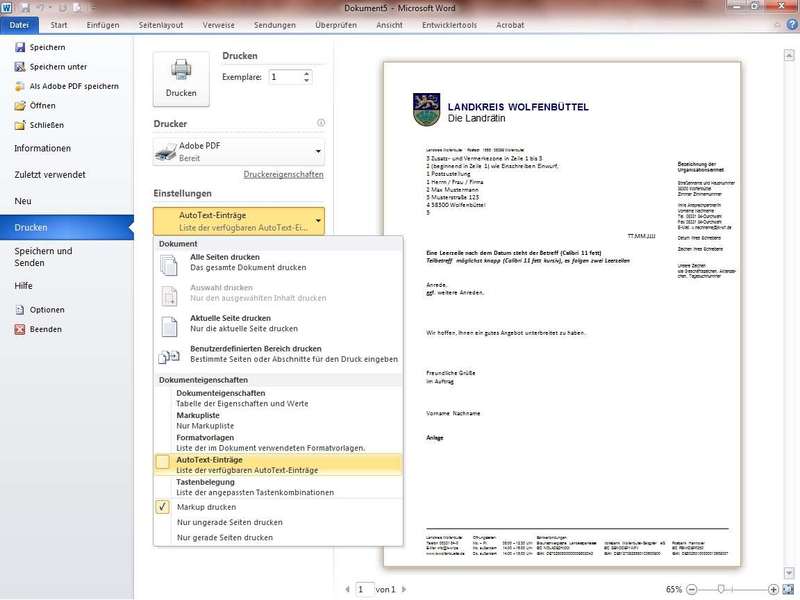Switch to the Acrobat ribbon tab
Image resolution: width=800 pixels, height=600 pixels.
pos(510,25)
